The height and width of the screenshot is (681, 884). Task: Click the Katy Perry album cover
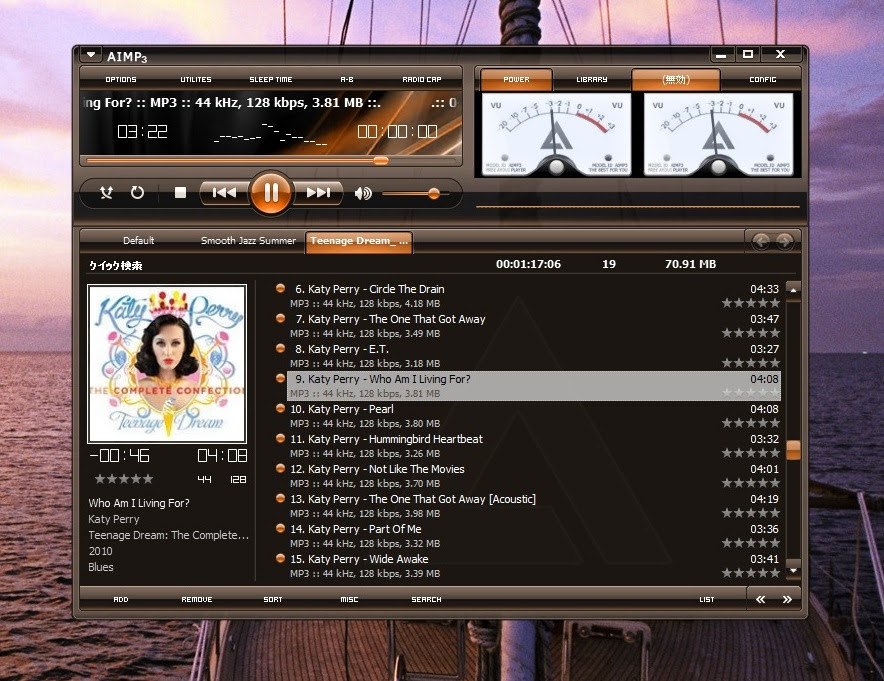(x=167, y=364)
